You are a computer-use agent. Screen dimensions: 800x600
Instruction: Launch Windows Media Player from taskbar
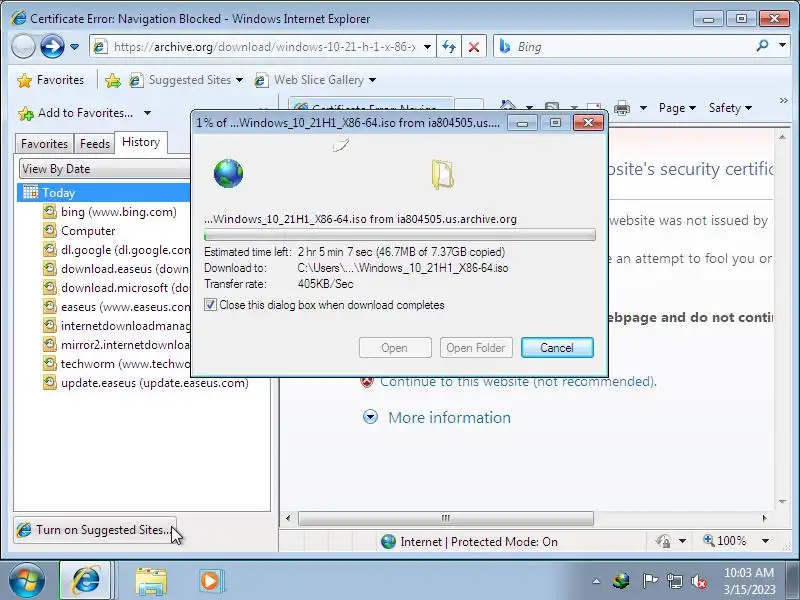coord(210,581)
